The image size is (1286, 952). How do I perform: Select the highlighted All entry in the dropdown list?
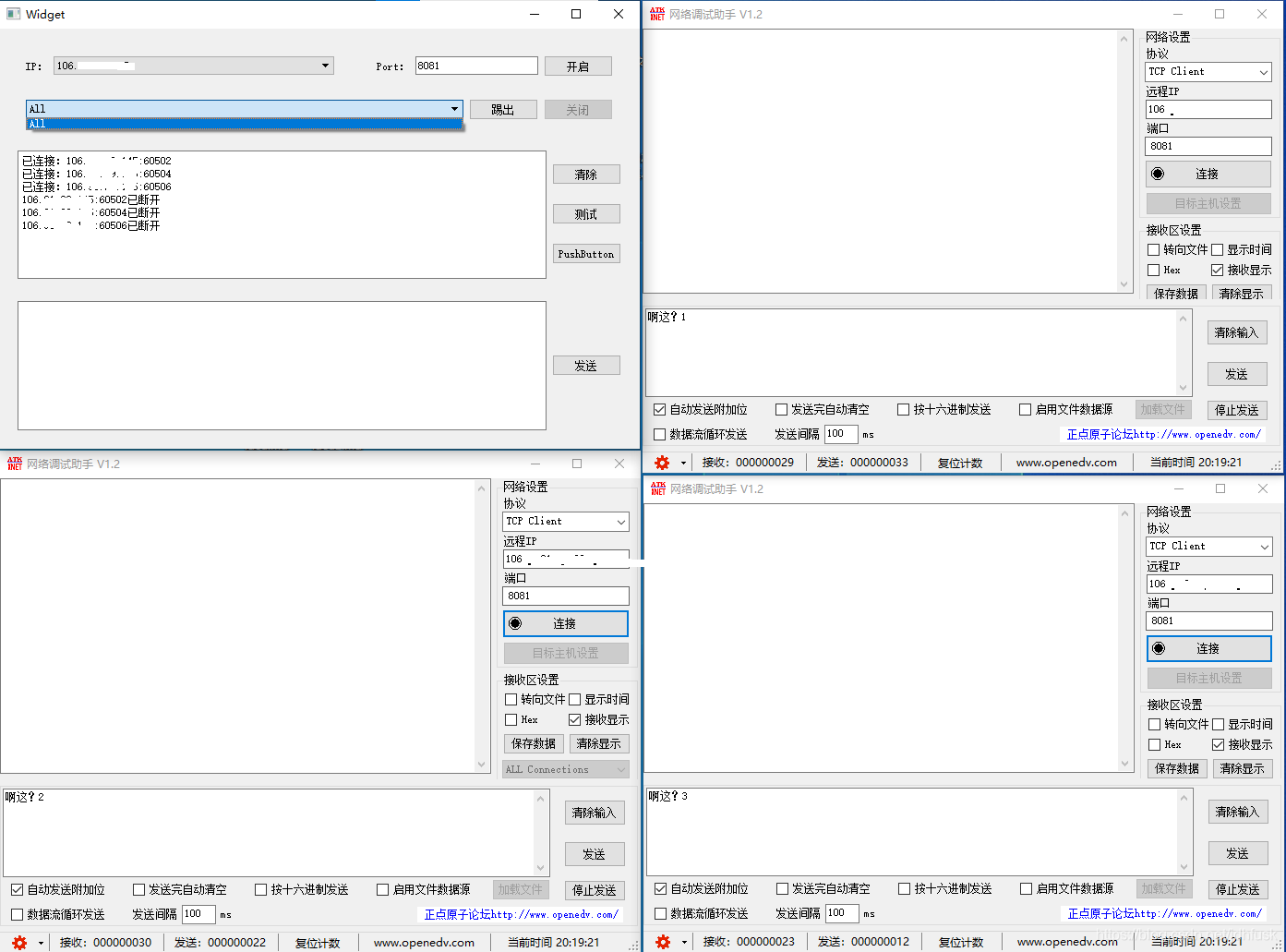pos(244,124)
